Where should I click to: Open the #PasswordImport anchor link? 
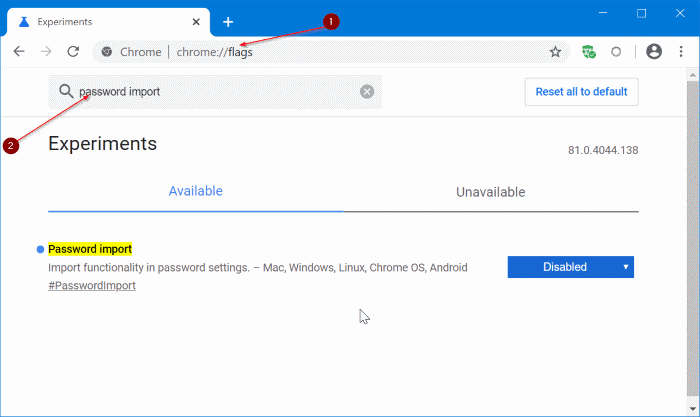(92, 286)
